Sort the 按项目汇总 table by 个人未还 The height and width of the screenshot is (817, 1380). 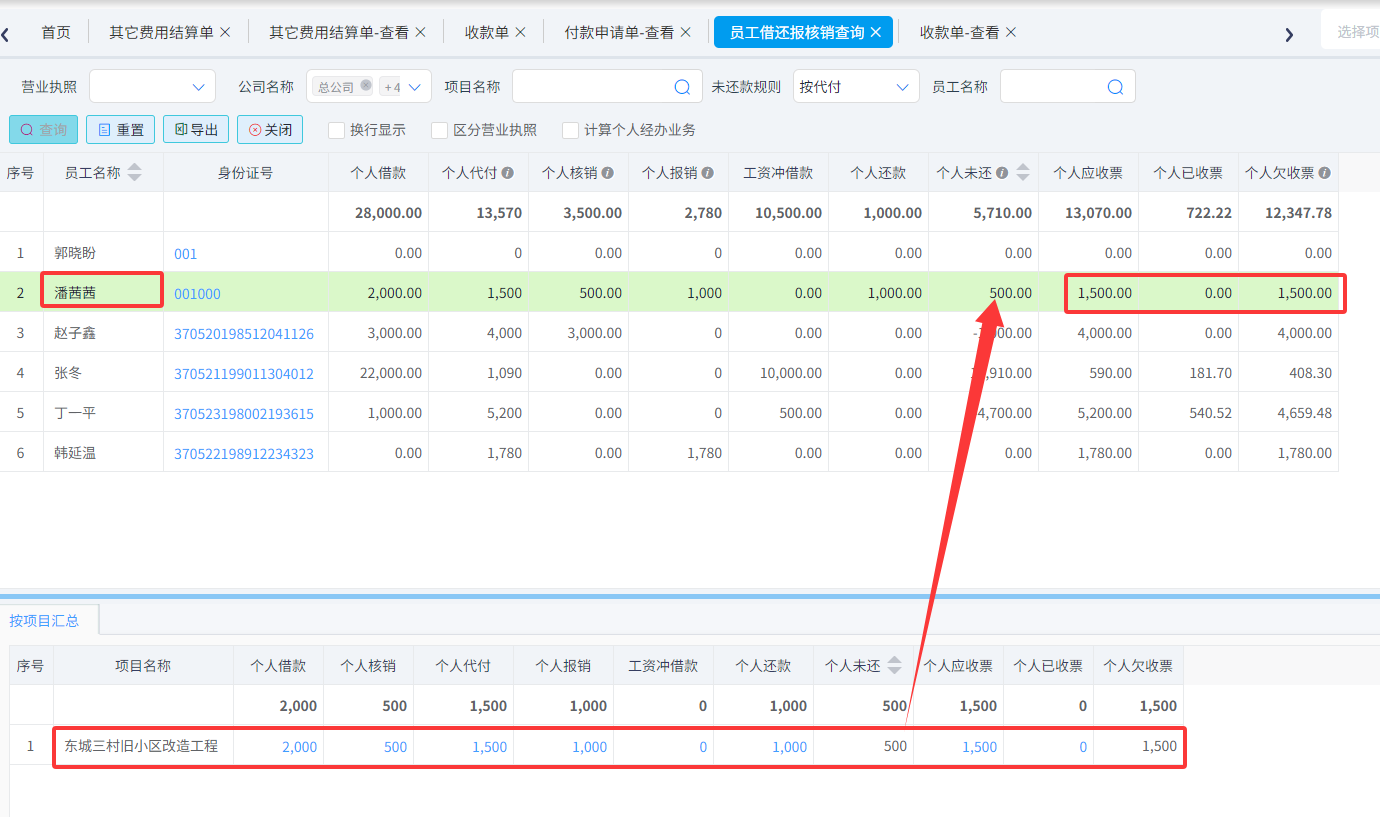click(x=895, y=665)
